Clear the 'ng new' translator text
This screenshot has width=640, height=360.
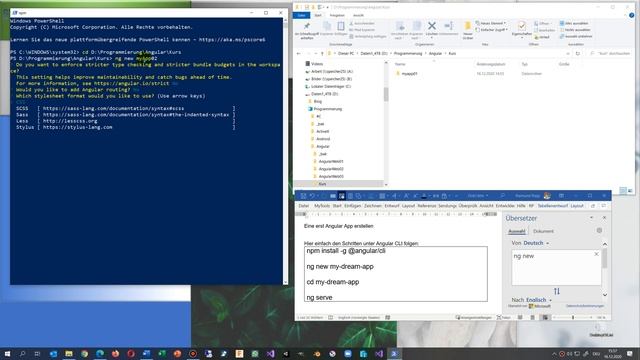point(596,254)
